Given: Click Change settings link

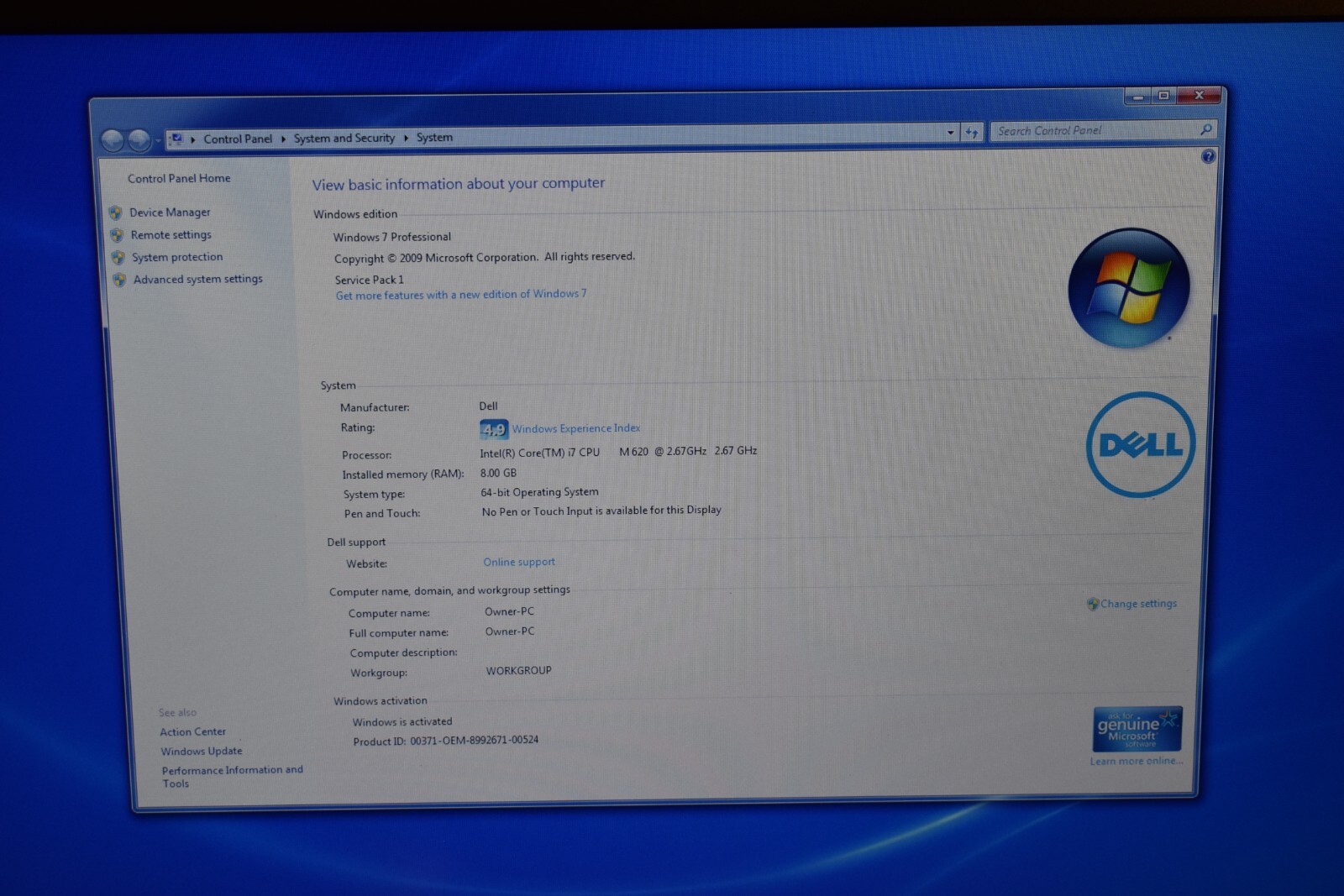Looking at the screenshot, I should 1139,604.
